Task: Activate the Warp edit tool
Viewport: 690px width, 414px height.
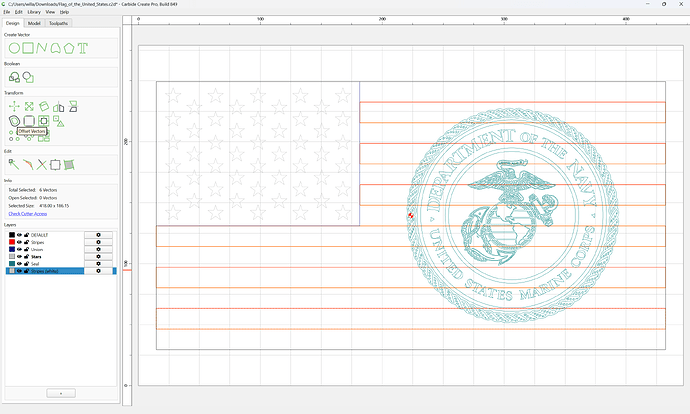Action: point(69,165)
